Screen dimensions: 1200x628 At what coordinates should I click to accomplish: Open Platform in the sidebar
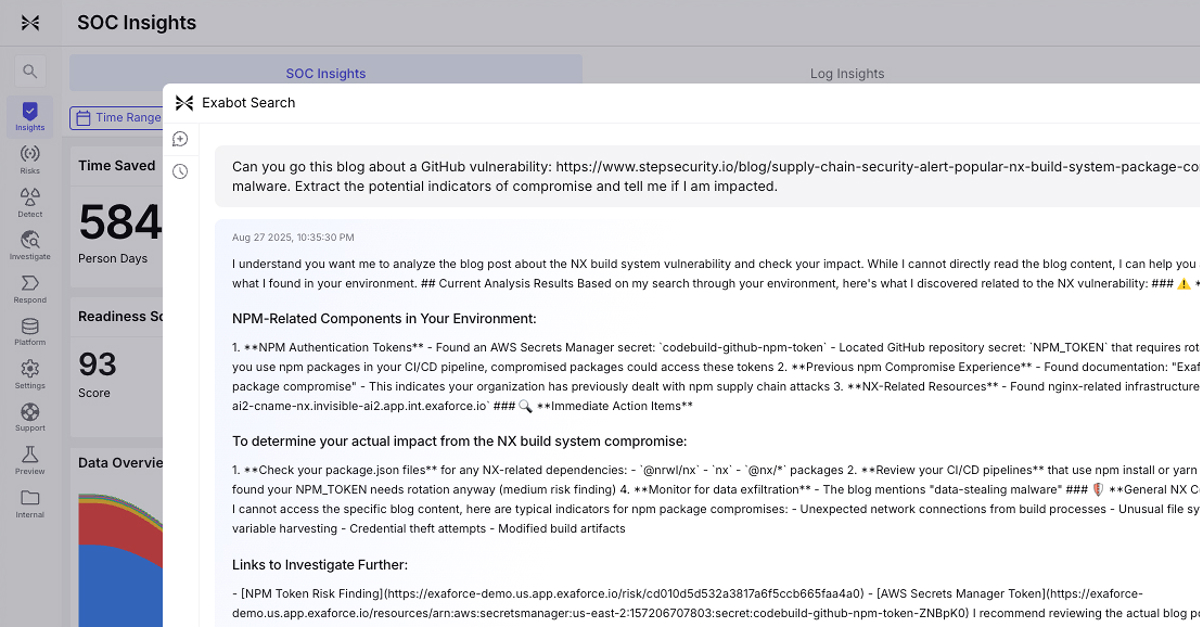[30, 332]
